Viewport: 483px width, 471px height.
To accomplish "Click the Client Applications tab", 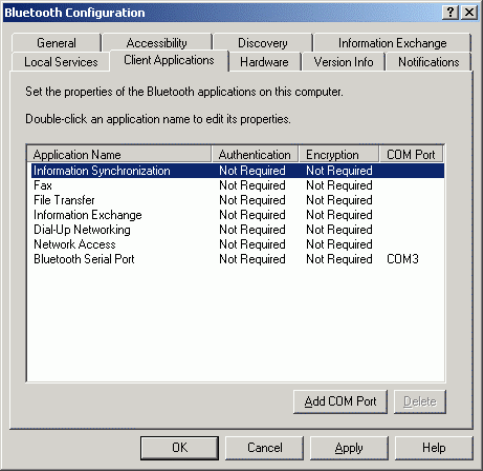I will [x=169, y=60].
